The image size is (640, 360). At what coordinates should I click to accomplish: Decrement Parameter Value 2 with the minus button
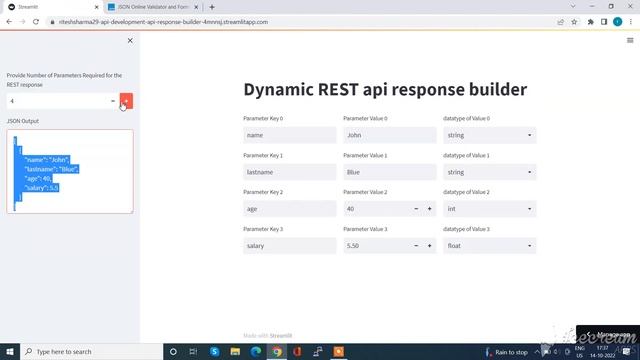[x=416, y=209]
